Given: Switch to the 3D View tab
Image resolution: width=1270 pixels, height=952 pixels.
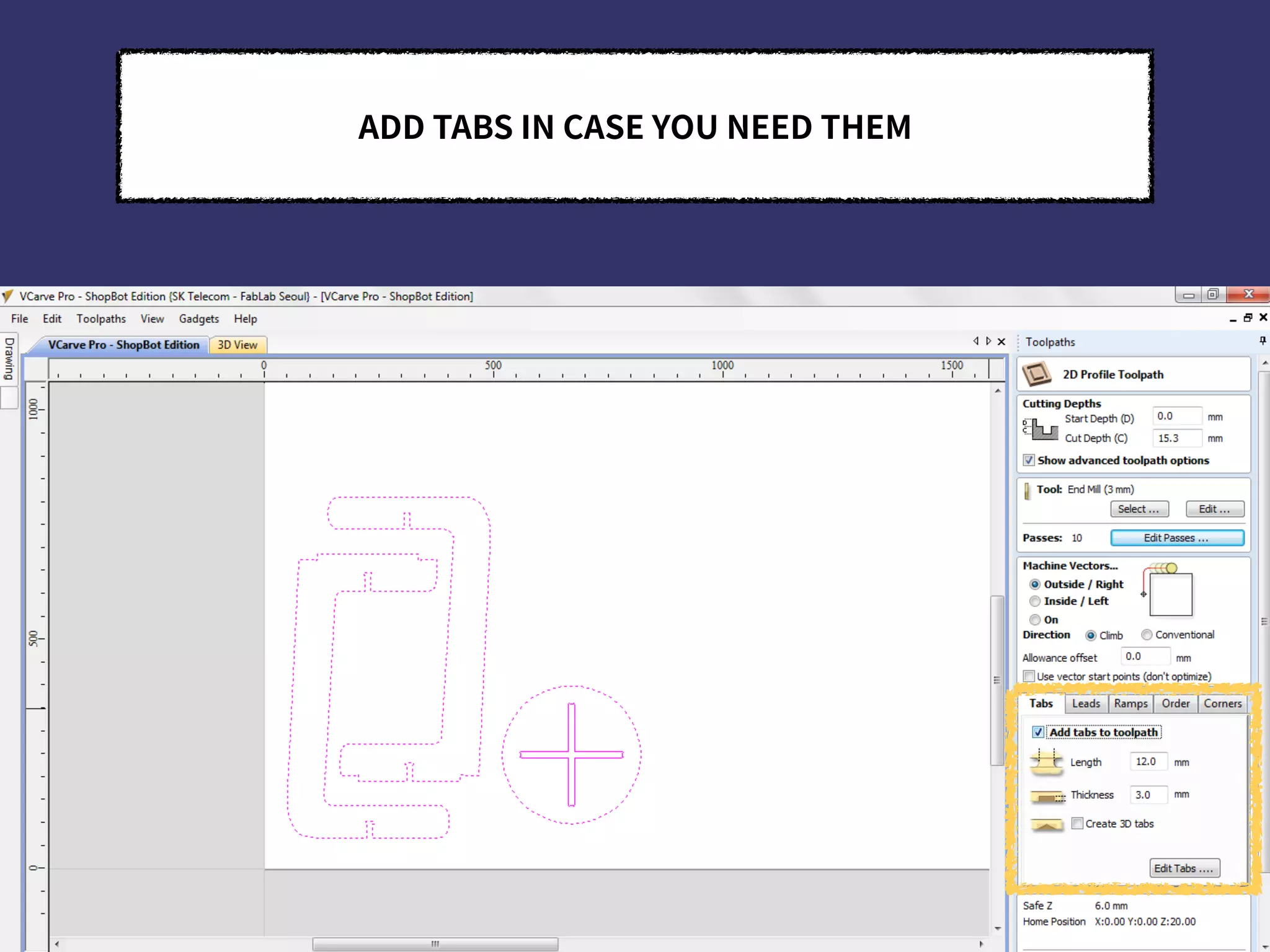Looking at the screenshot, I should click(x=238, y=345).
